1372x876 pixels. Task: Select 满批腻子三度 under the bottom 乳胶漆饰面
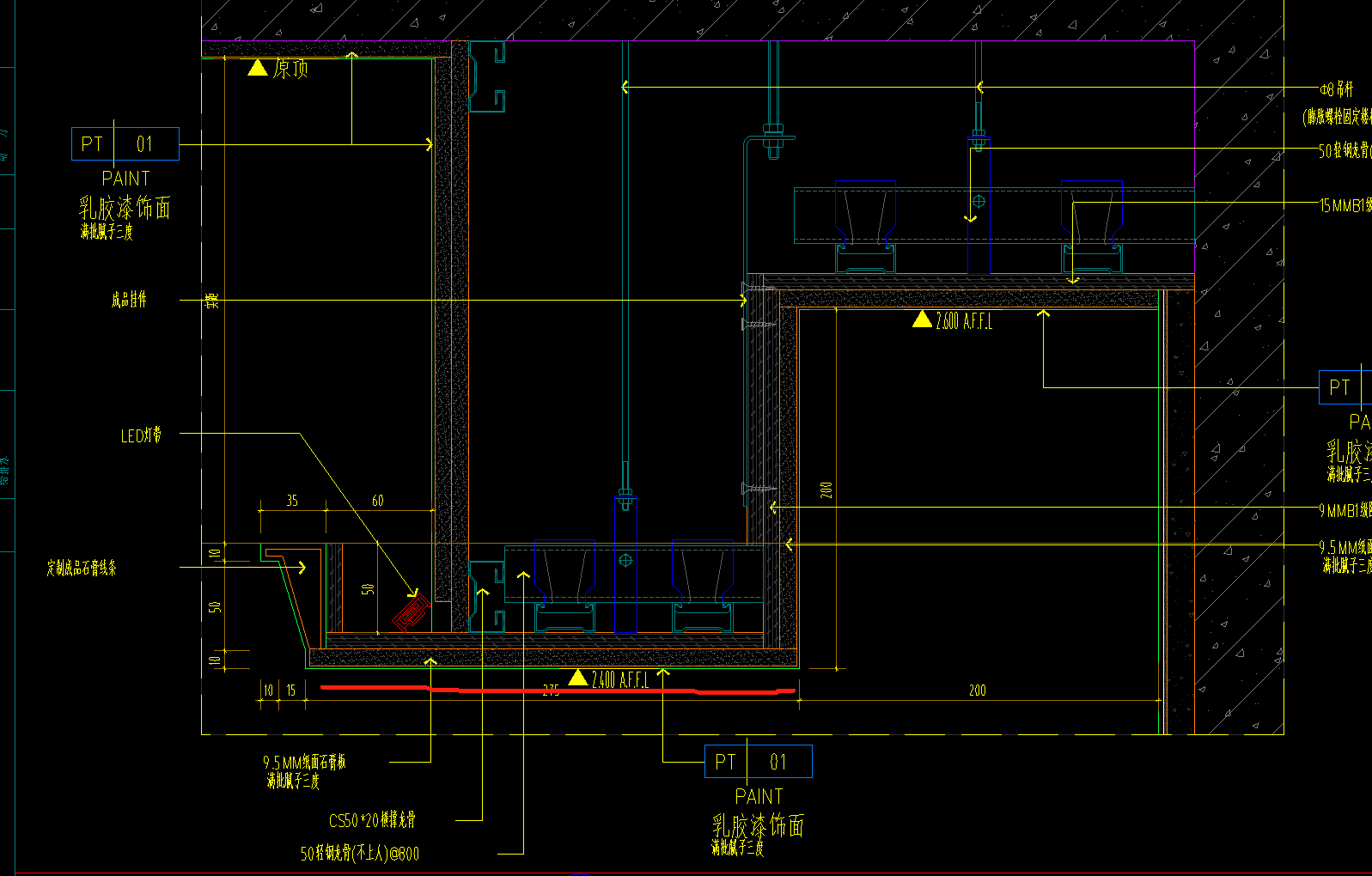click(x=737, y=848)
